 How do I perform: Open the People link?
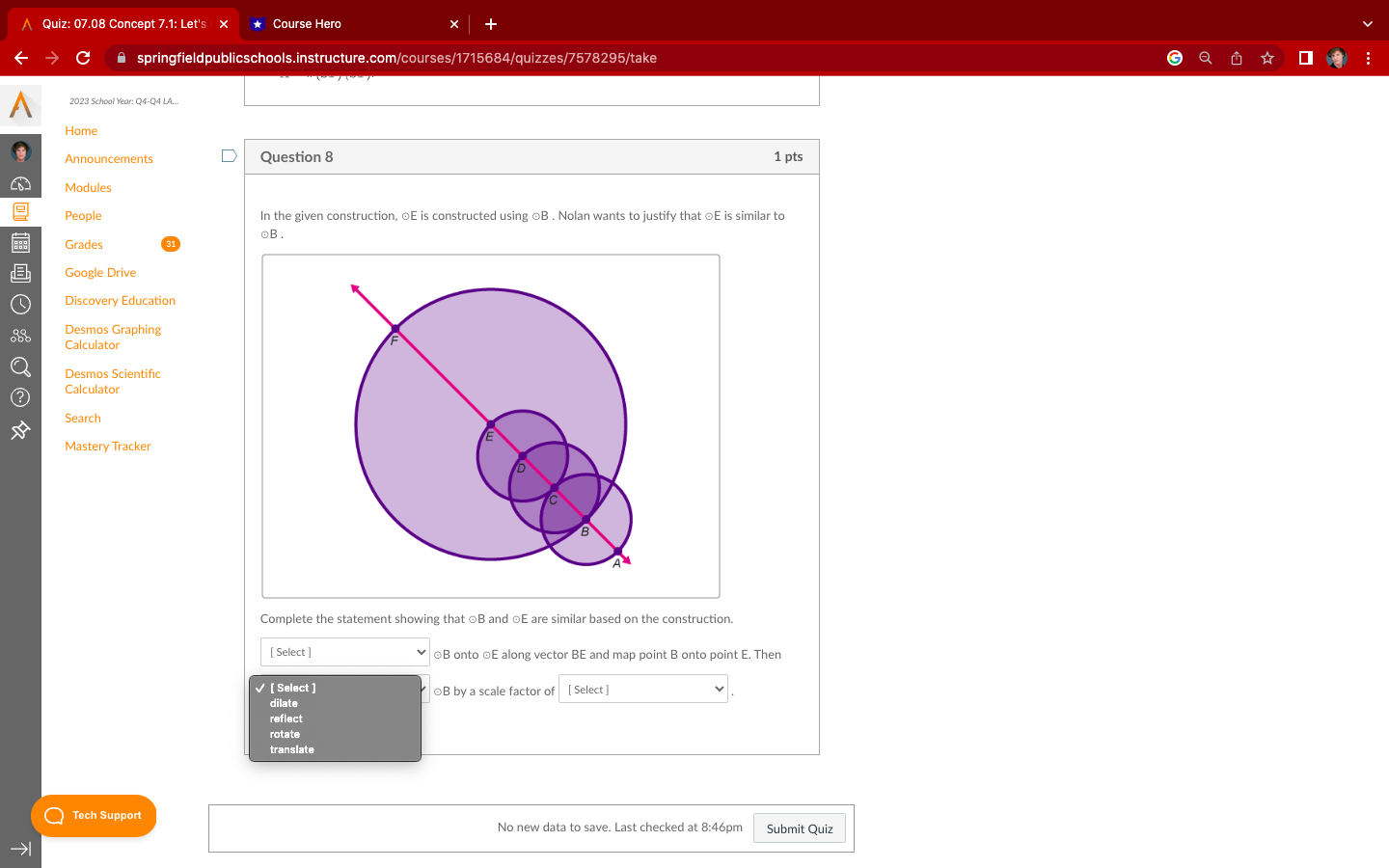click(x=83, y=216)
